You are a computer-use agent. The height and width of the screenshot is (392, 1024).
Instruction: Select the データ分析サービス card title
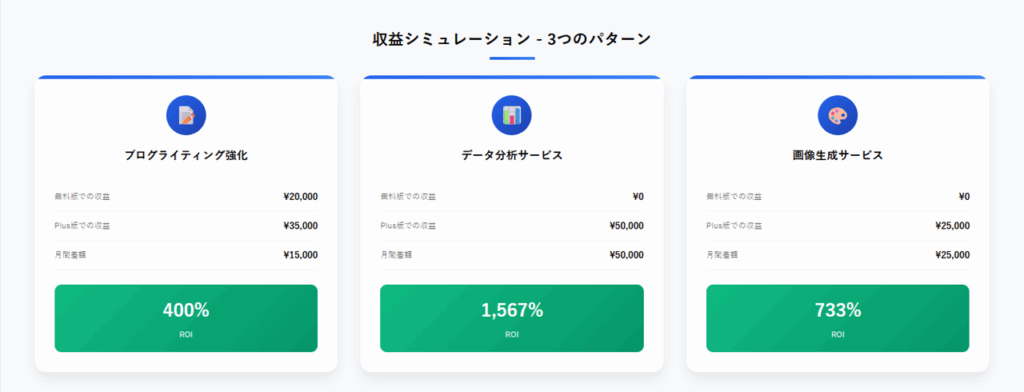coord(511,155)
